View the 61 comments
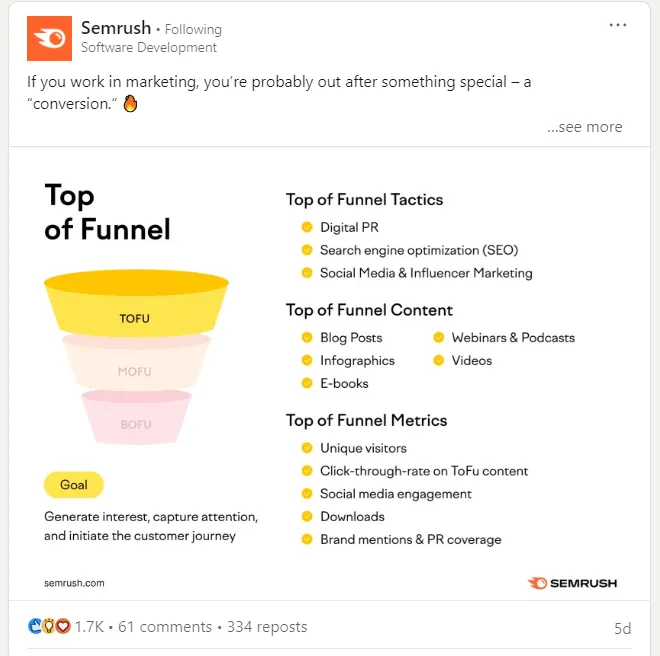This screenshot has height=656, width=660. click(x=164, y=627)
